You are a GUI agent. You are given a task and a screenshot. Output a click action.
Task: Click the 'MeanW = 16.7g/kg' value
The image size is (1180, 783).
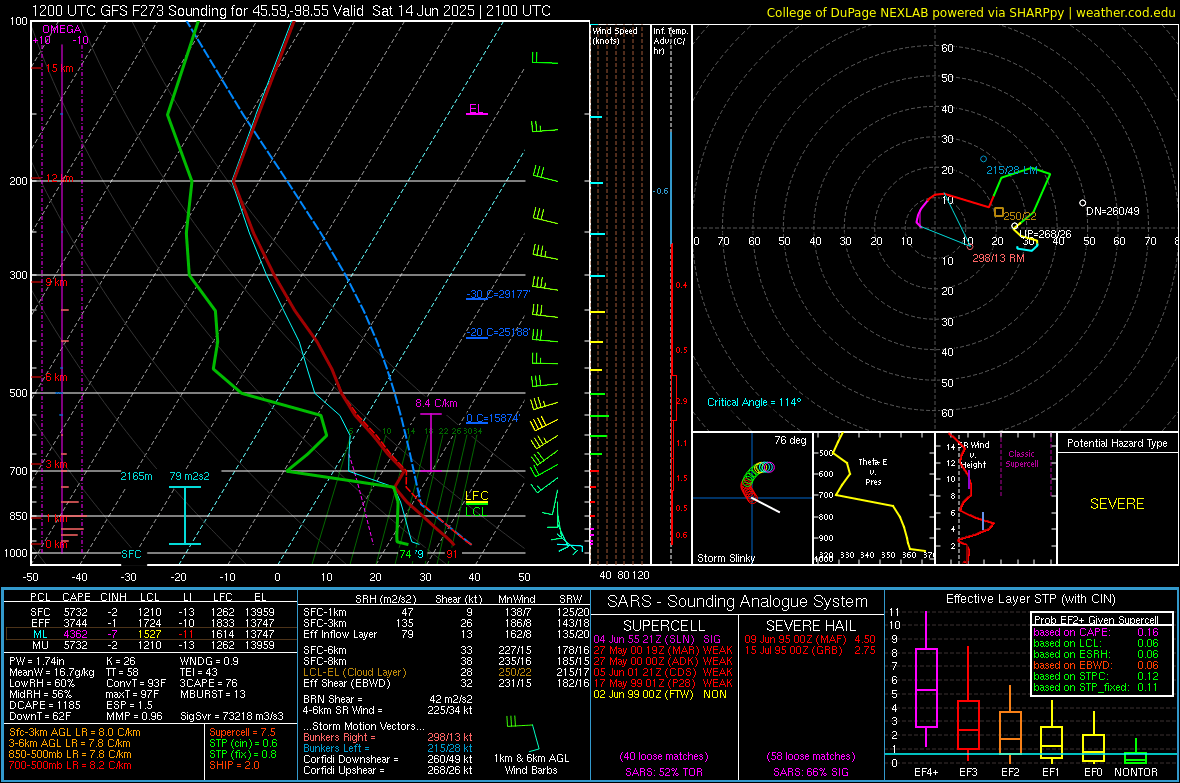(x=52, y=672)
